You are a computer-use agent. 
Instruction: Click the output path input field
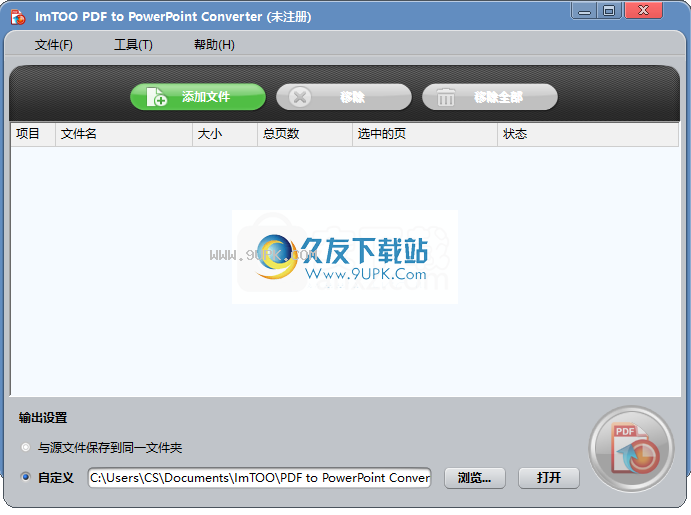[260, 478]
